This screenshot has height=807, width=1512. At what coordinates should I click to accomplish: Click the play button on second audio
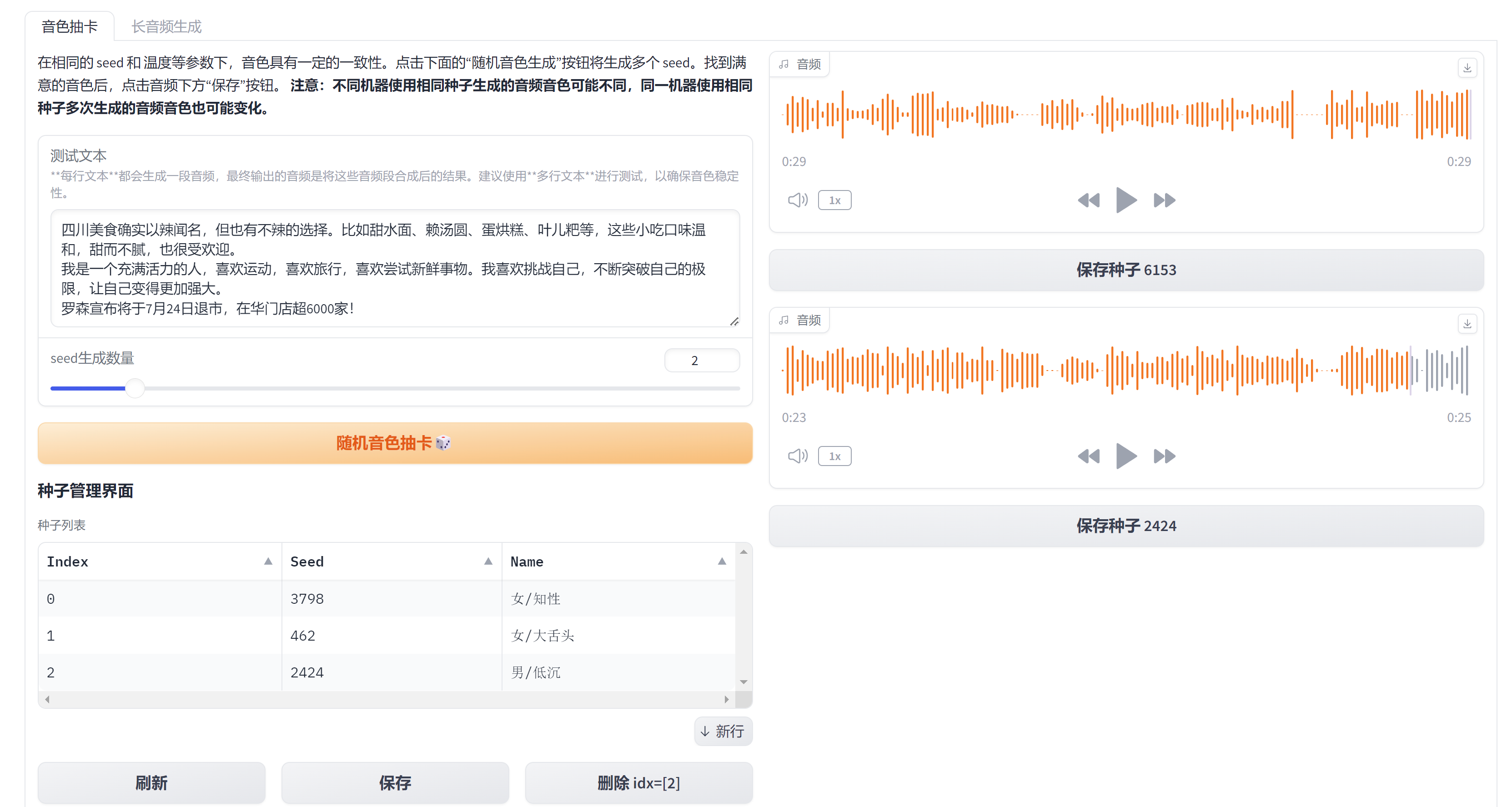point(1124,455)
